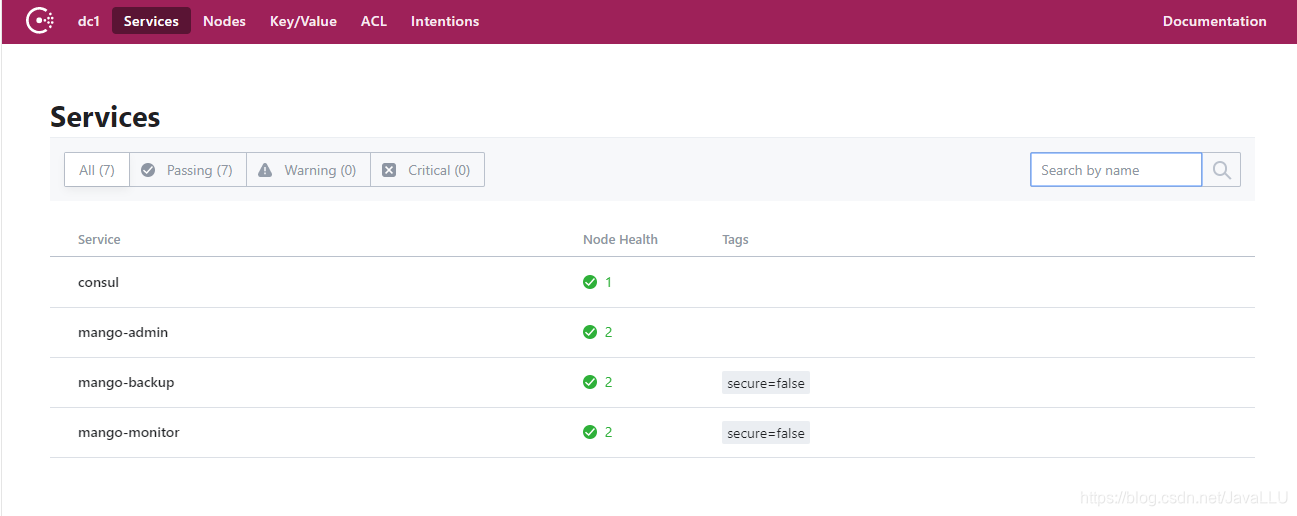Open the dc1 datacenter selector
Viewport: 1297px width, 516px height.
pyautogui.click(x=89, y=21)
